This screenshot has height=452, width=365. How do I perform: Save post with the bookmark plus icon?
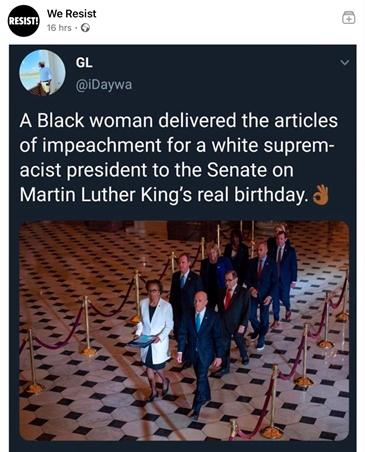349,17
